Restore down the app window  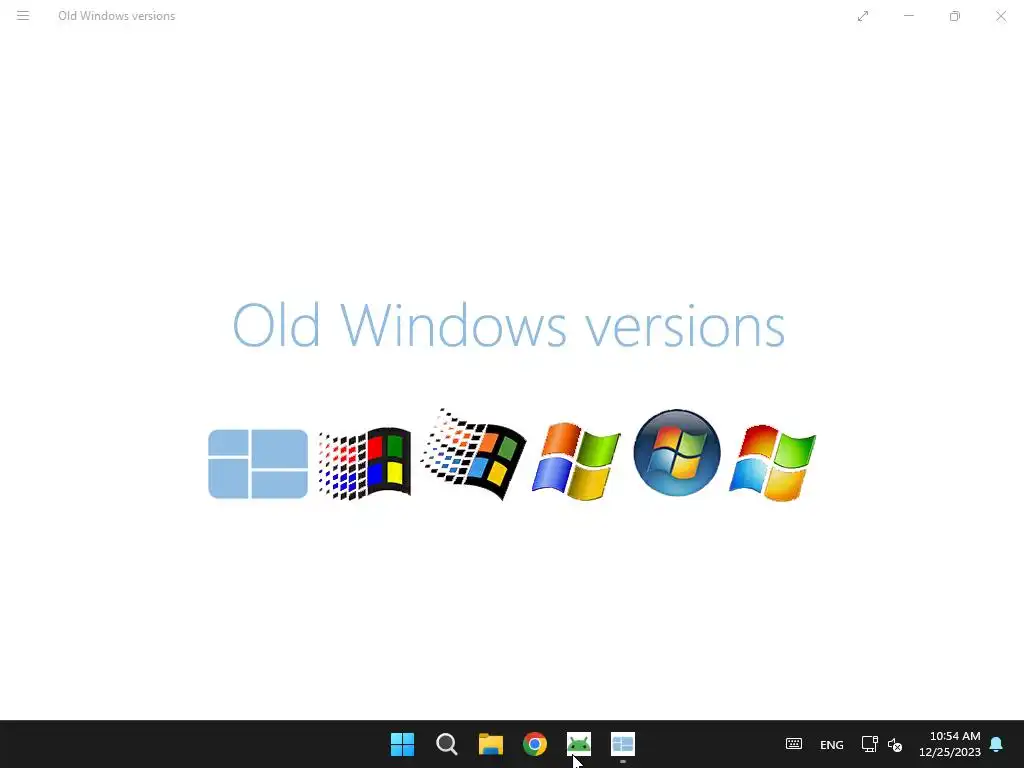[955, 16]
